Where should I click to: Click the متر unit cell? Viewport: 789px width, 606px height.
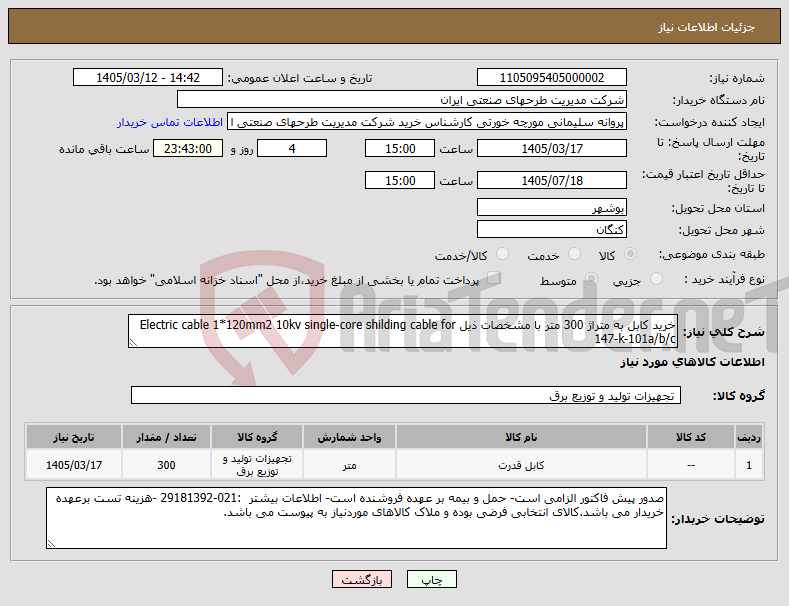(349, 465)
